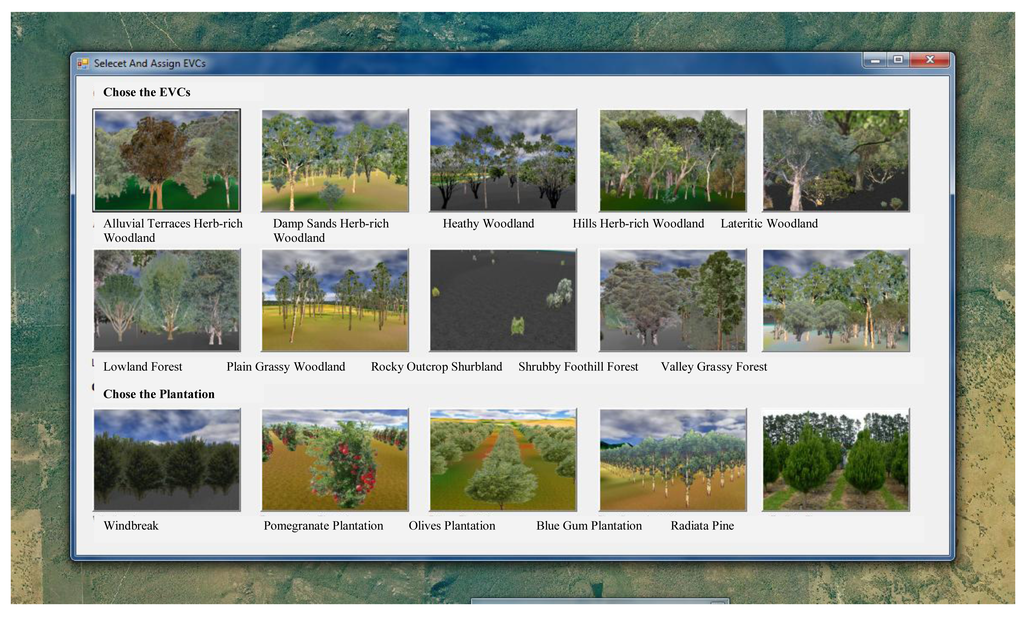Click the 'Valley Grassy Forest' label
The image size is (1024, 617).
(714, 367)
